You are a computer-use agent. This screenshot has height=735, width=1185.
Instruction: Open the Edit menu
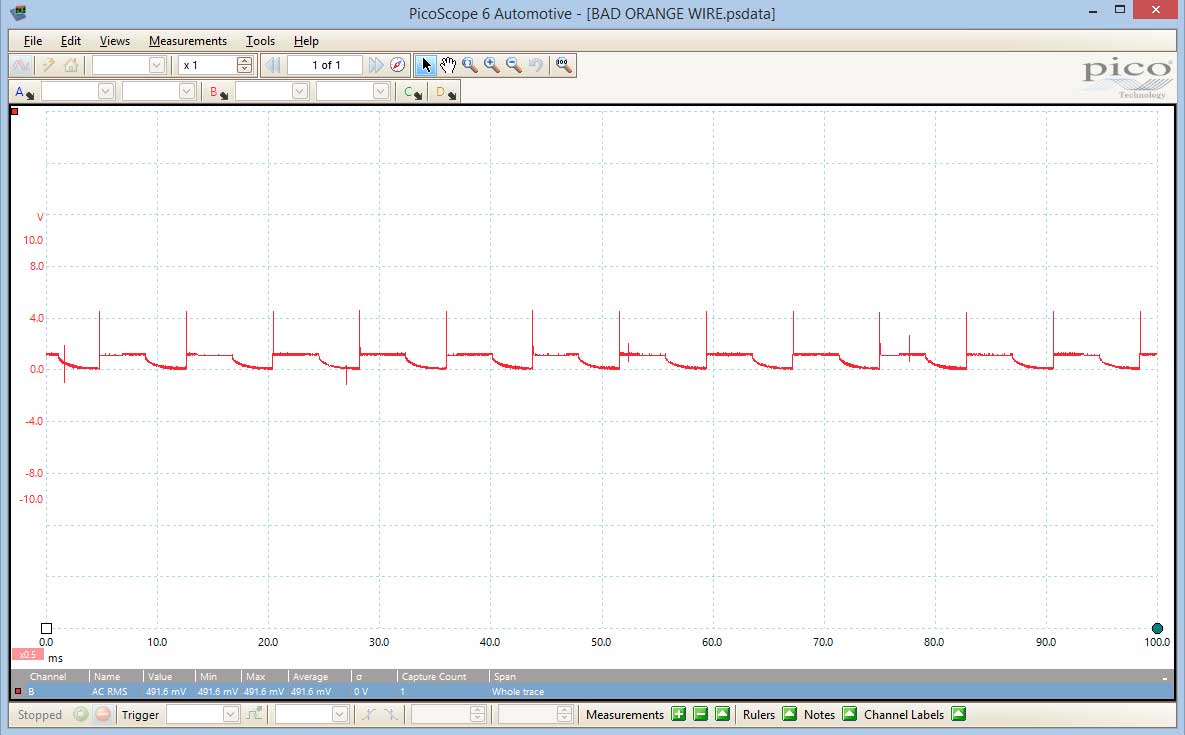click(70, 41)
